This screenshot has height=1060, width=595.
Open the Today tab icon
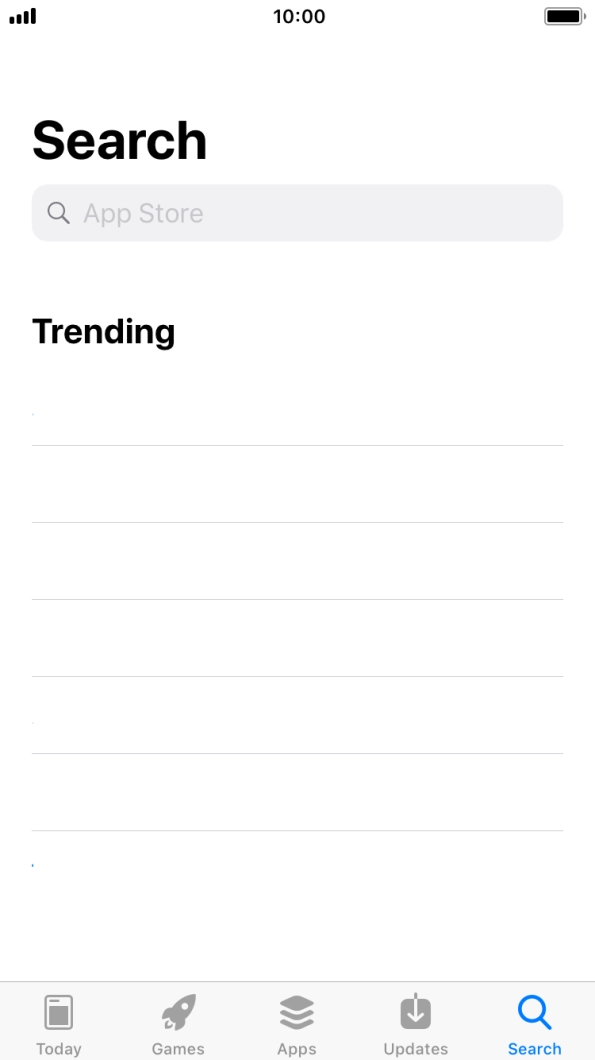point(59,1011)
